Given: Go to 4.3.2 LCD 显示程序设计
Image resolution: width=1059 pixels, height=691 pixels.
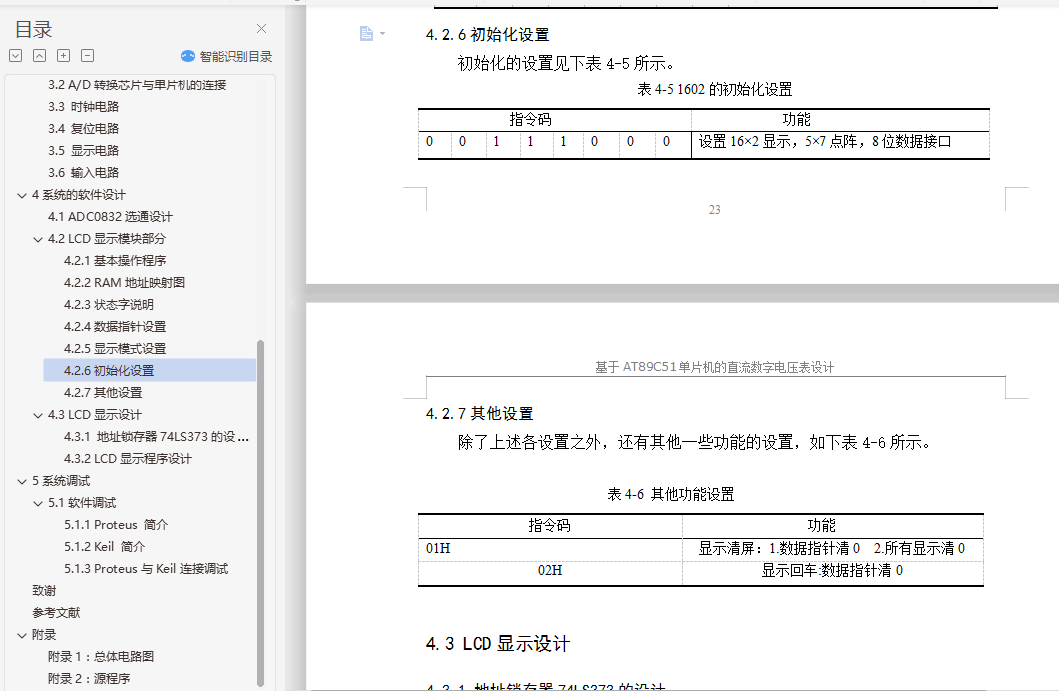Looking at the screenshot, I should (x=128, y=459).
